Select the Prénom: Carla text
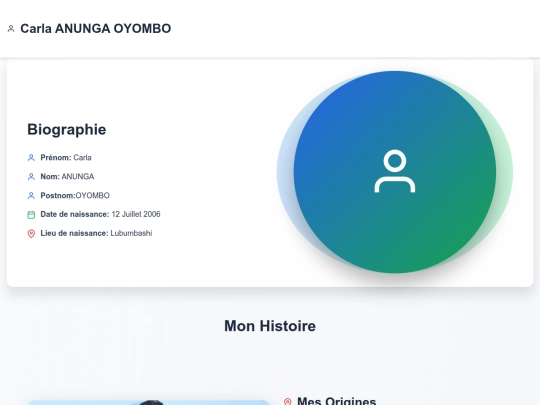540x405 pixels. pos(66,158)
